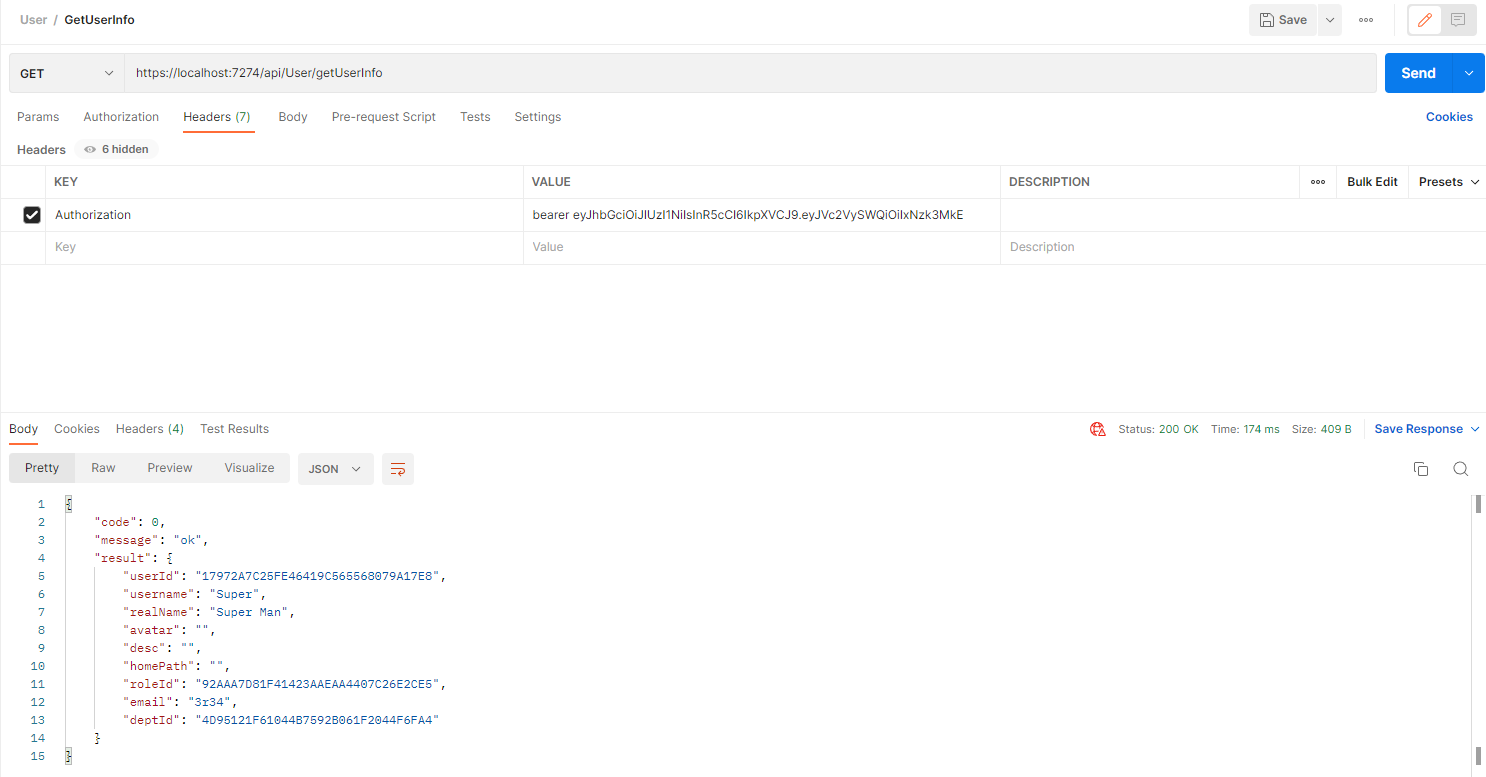The image size is (1486, 777).
Task: Open the Save options arrow
Action: [1329, 20]
